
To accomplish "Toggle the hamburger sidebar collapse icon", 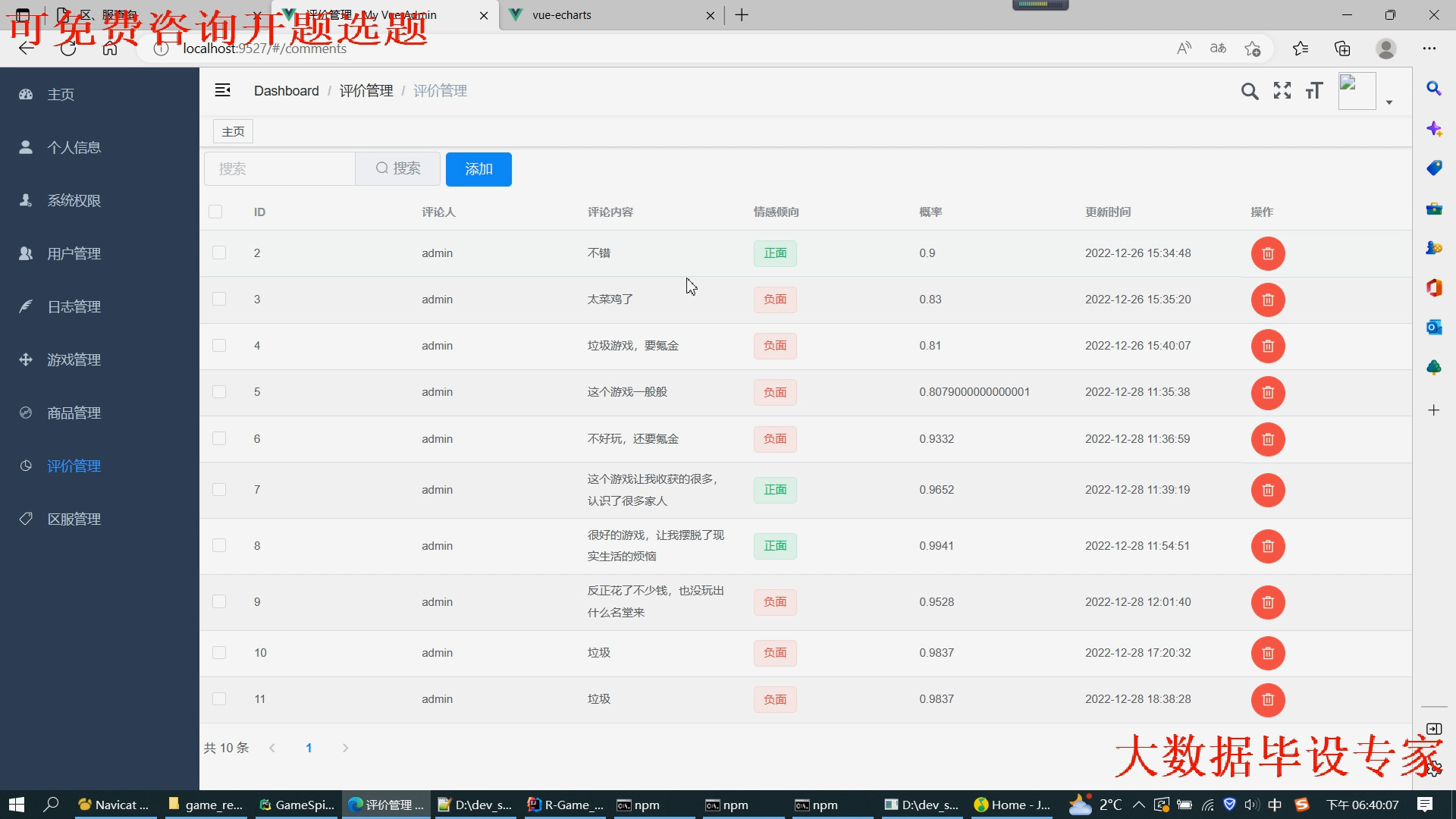I will [x=222, y=90].
